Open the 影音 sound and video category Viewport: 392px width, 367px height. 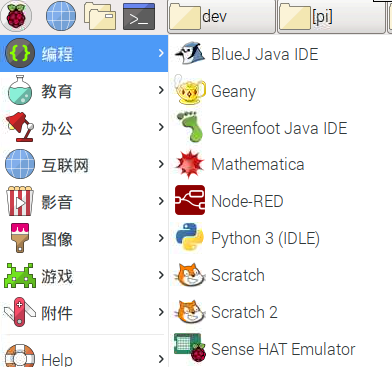(84, 201)
